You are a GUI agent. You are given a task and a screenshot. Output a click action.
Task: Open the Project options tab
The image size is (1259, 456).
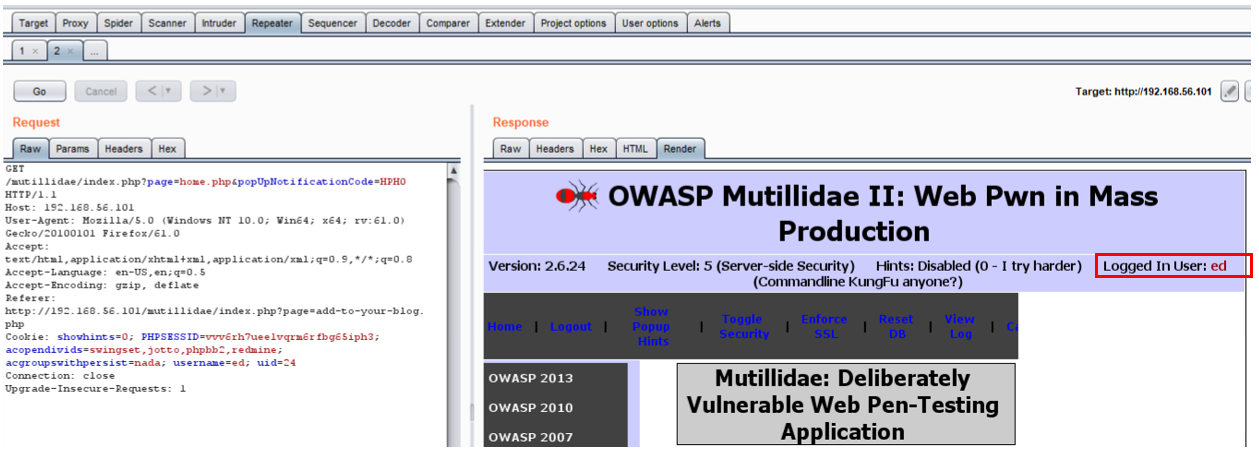pos(573,23)
